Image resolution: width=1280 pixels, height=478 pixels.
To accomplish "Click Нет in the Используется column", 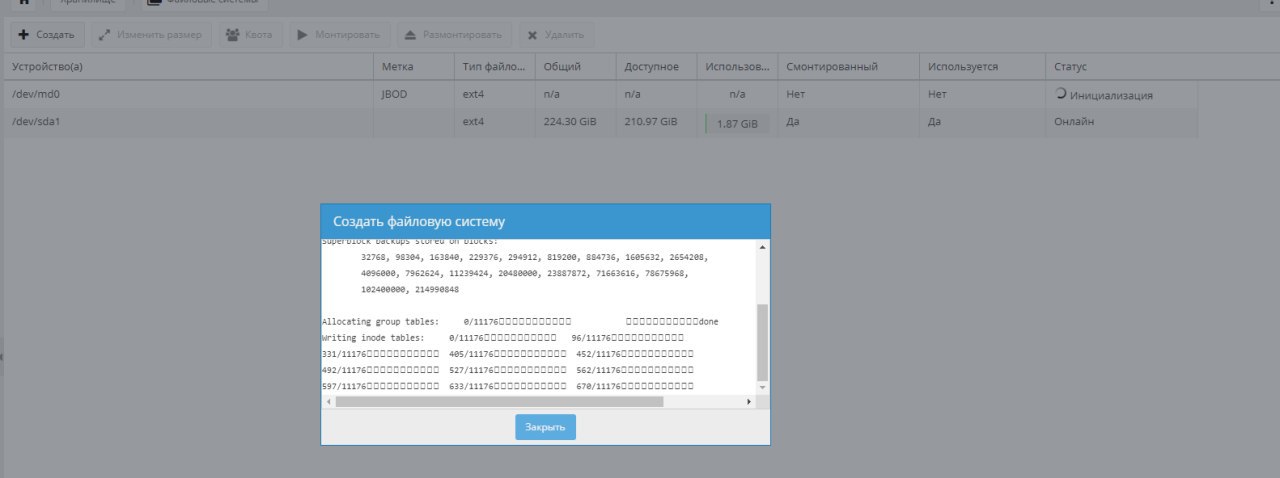I will tap(937, 94).
